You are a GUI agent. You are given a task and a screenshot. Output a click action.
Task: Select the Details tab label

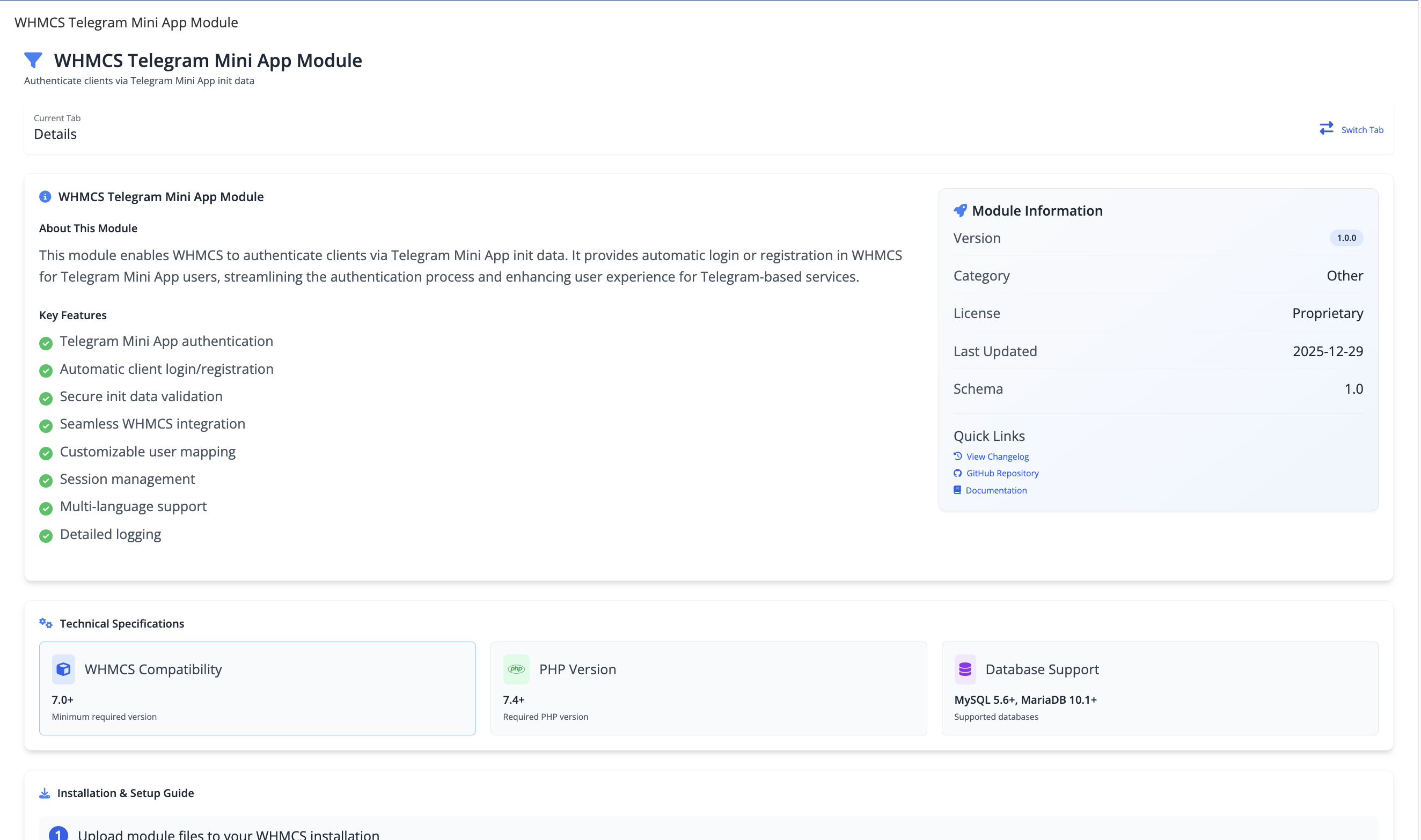[55, 134]
